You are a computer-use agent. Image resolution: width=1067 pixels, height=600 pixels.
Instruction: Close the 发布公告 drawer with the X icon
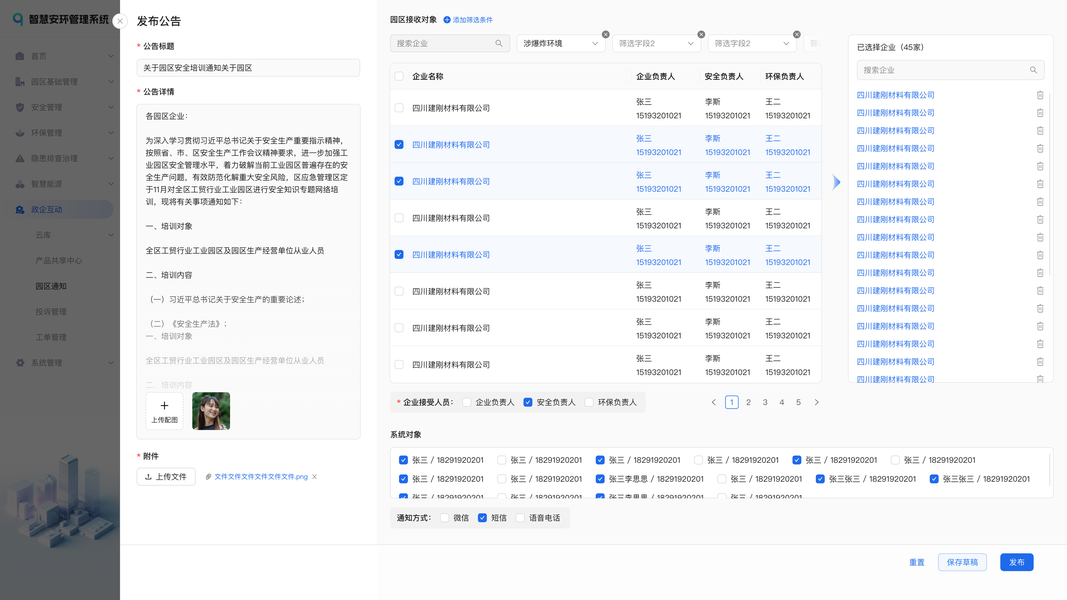(120, 21)
